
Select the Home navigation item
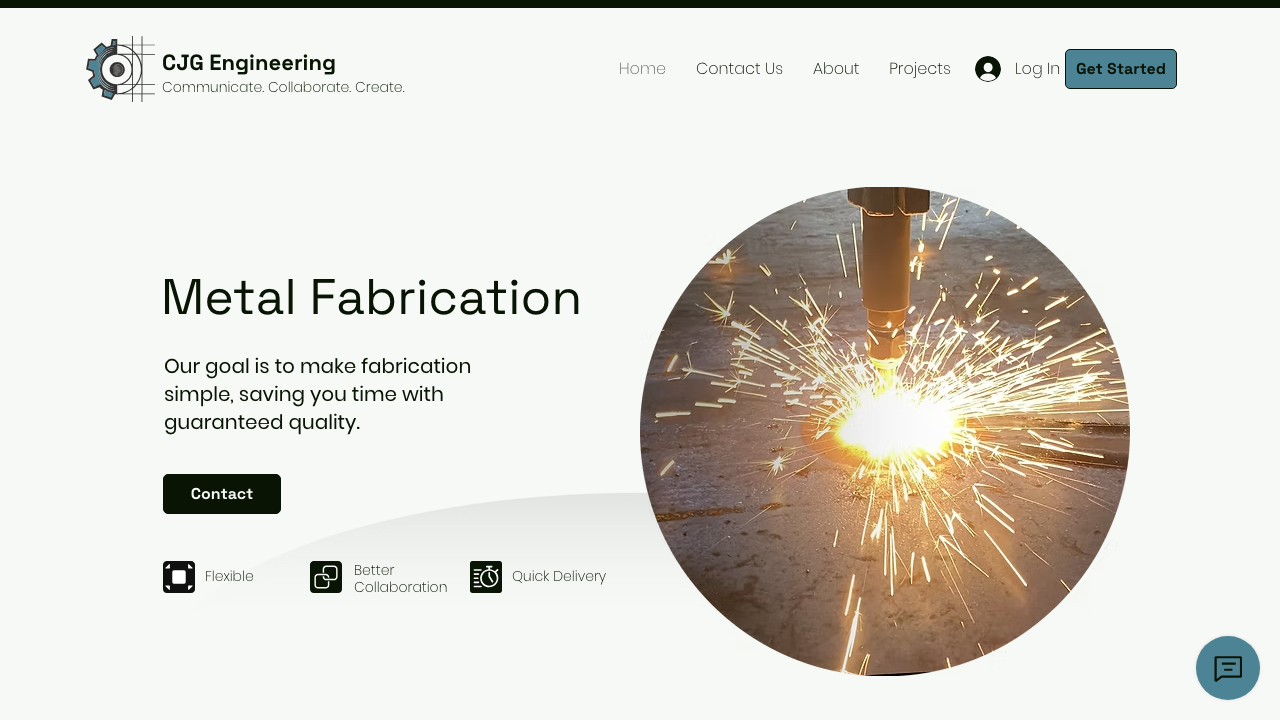point(642,69)
